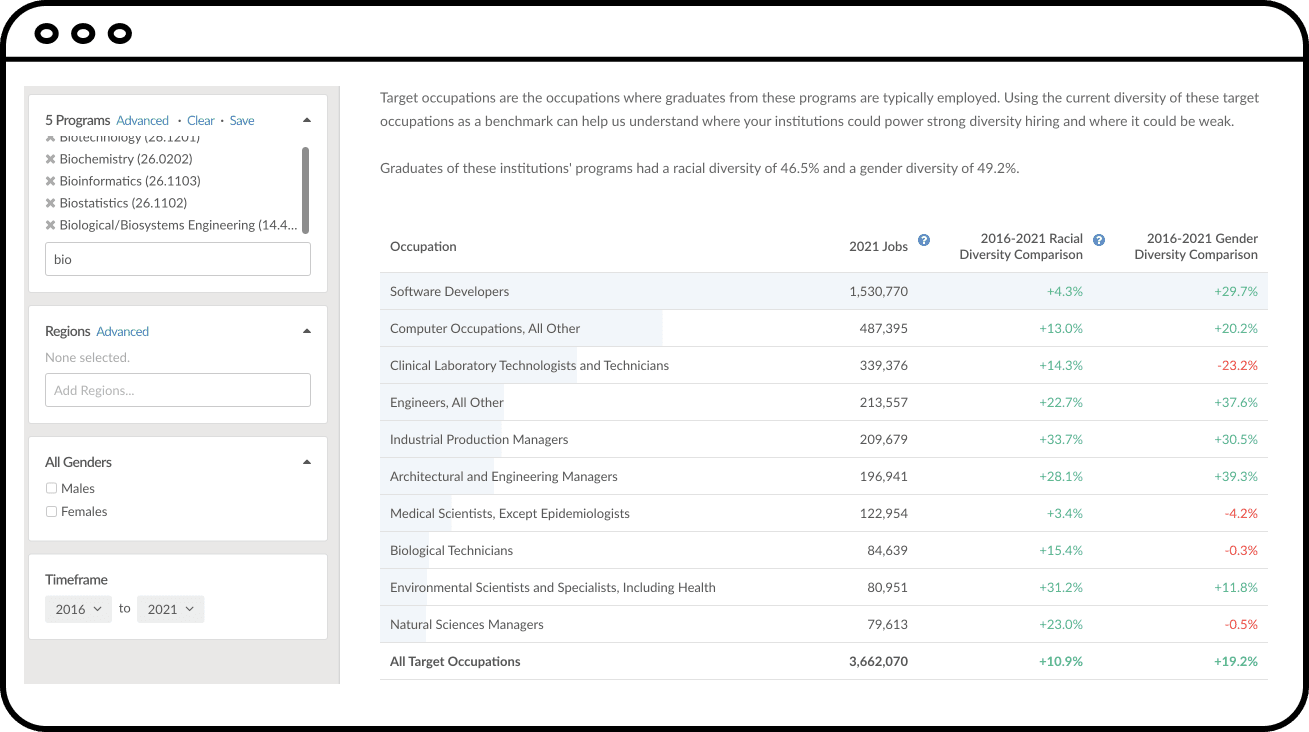Click +31.2% racial diversity value
This screenshot has height=732, width=1309.
(x=1061, y=587)
